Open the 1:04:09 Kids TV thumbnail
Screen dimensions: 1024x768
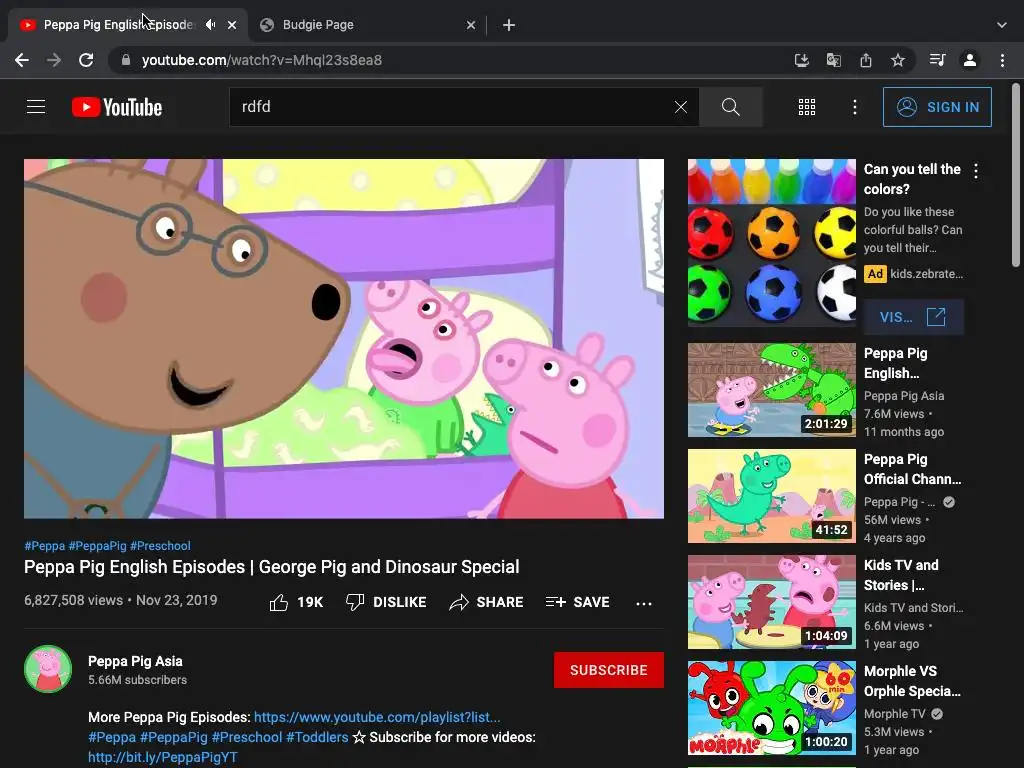point(772,602)
